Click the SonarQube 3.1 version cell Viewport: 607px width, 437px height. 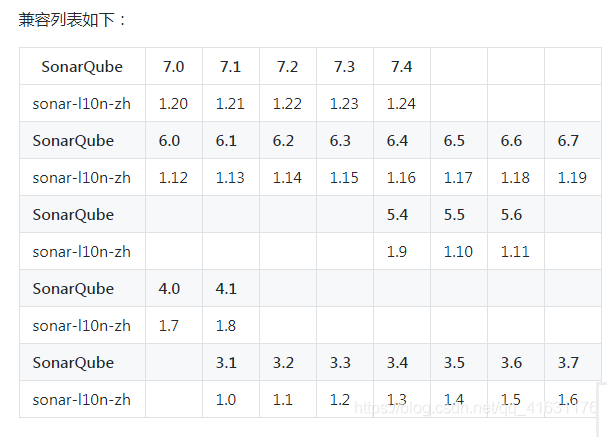coord(226,363)
